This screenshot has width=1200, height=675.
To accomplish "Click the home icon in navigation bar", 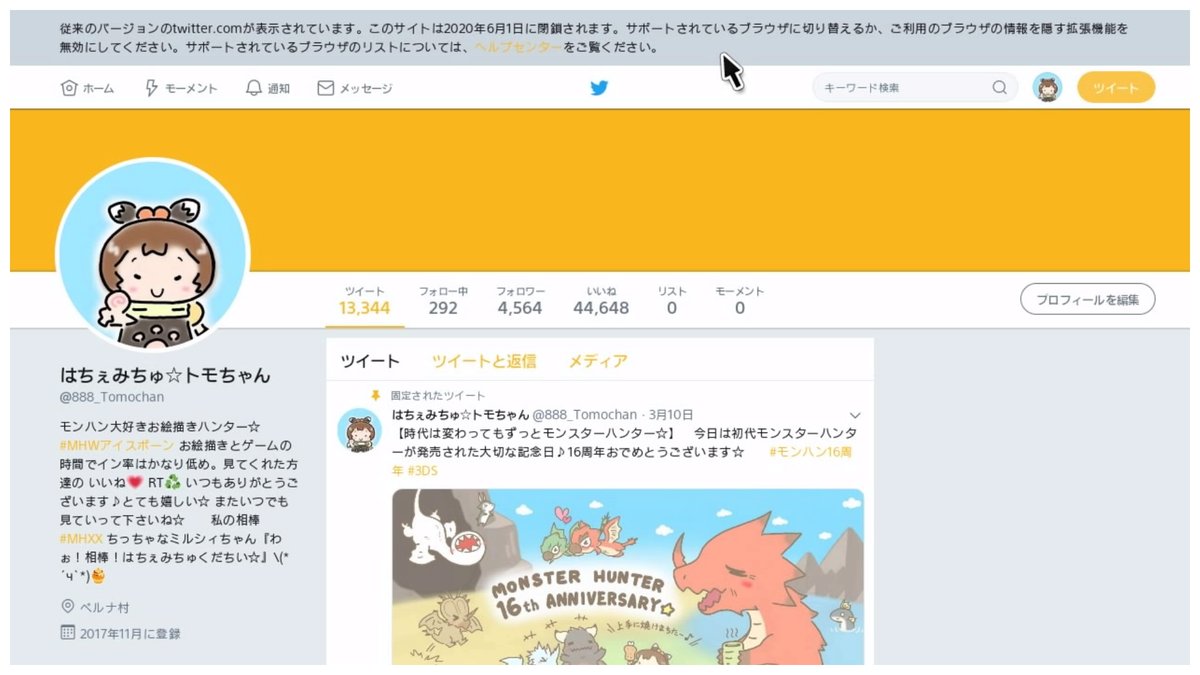I will point(69,88).
